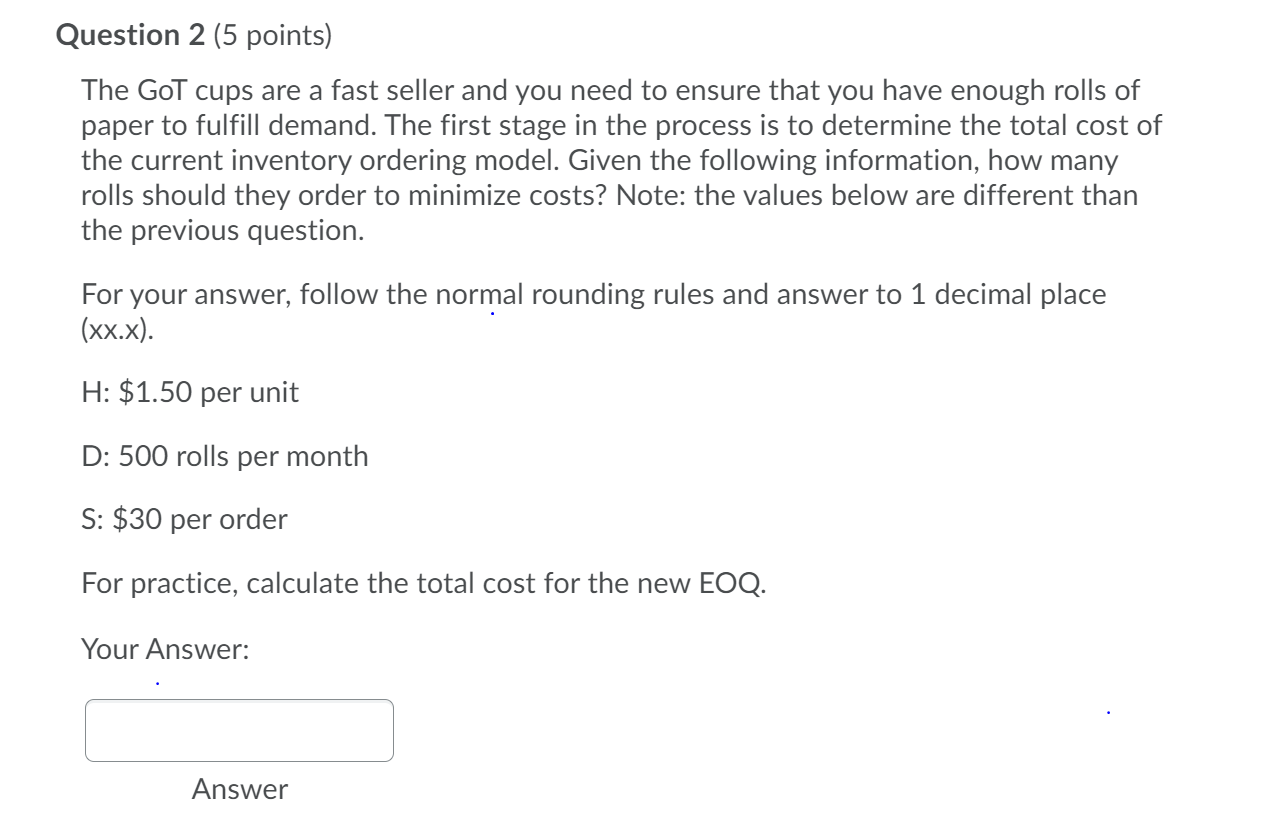Click the blue marker at the right edge
Viewport: 1263px width, 829px height.
tap(1108, 713)
